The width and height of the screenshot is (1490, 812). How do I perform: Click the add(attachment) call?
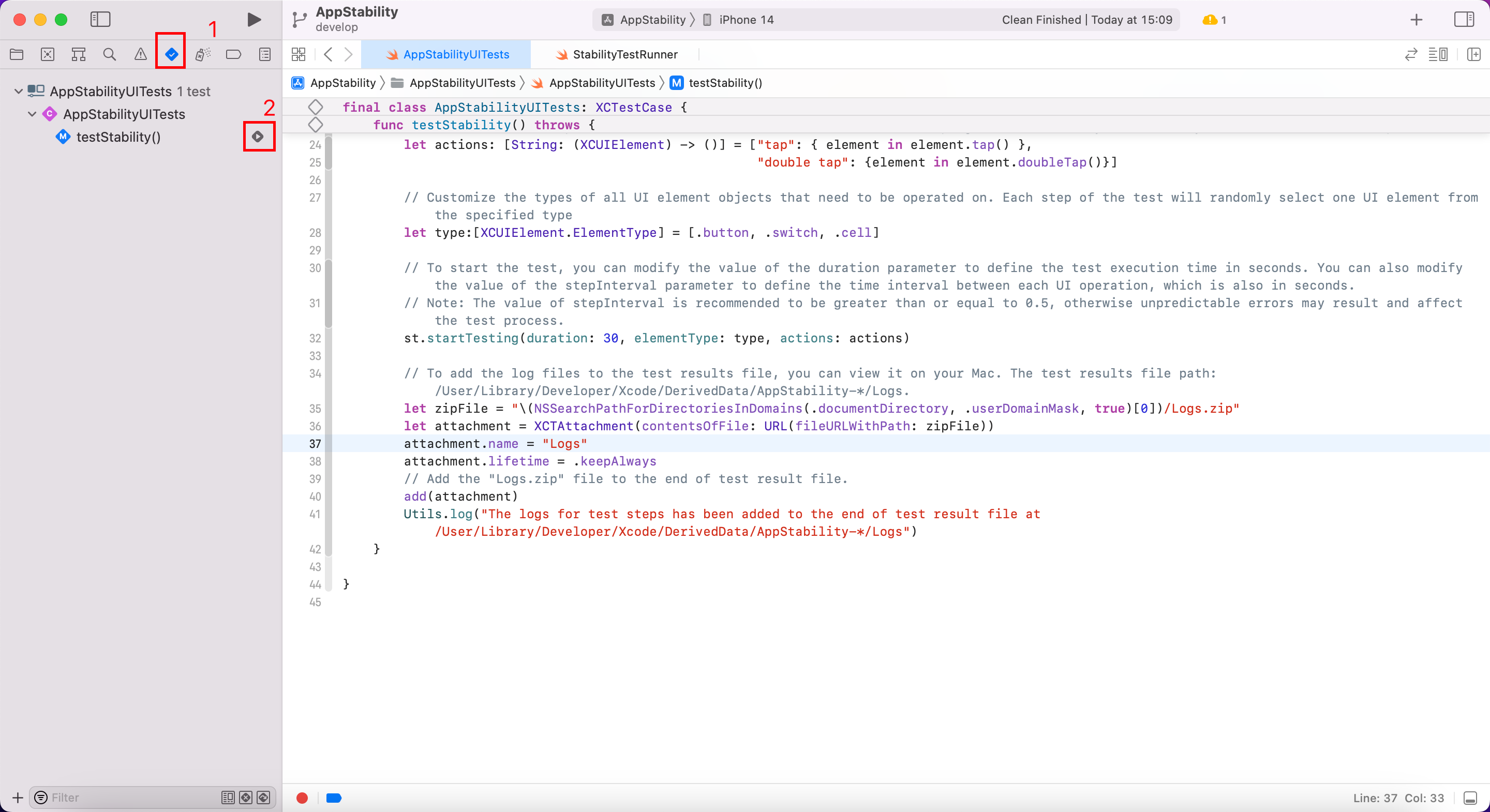tap(460, 496)
